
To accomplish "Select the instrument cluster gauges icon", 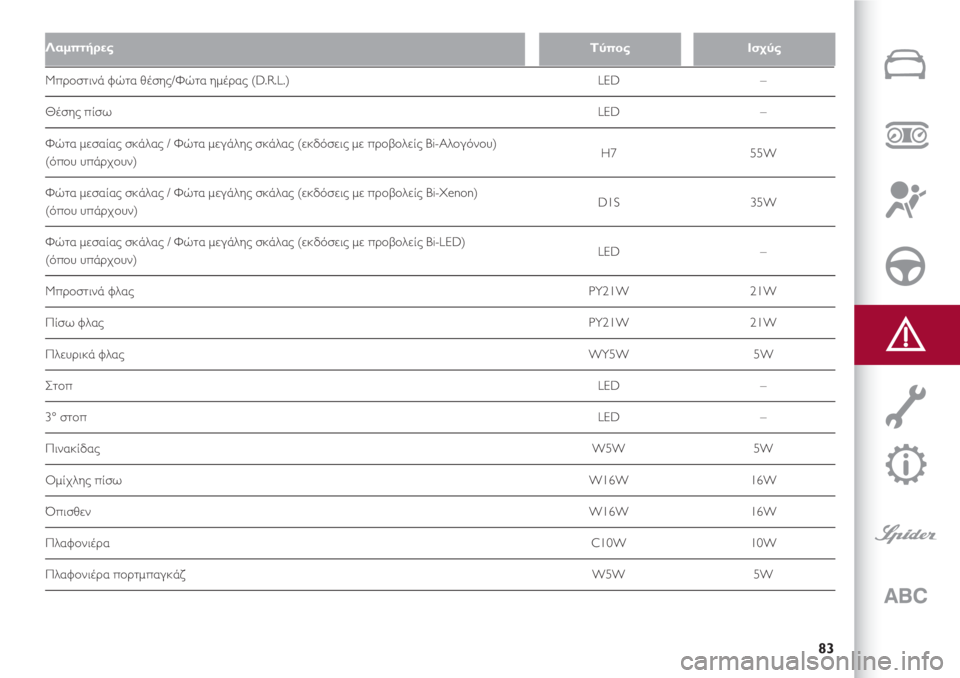I will pyautogui.click(x=907, y=135).
